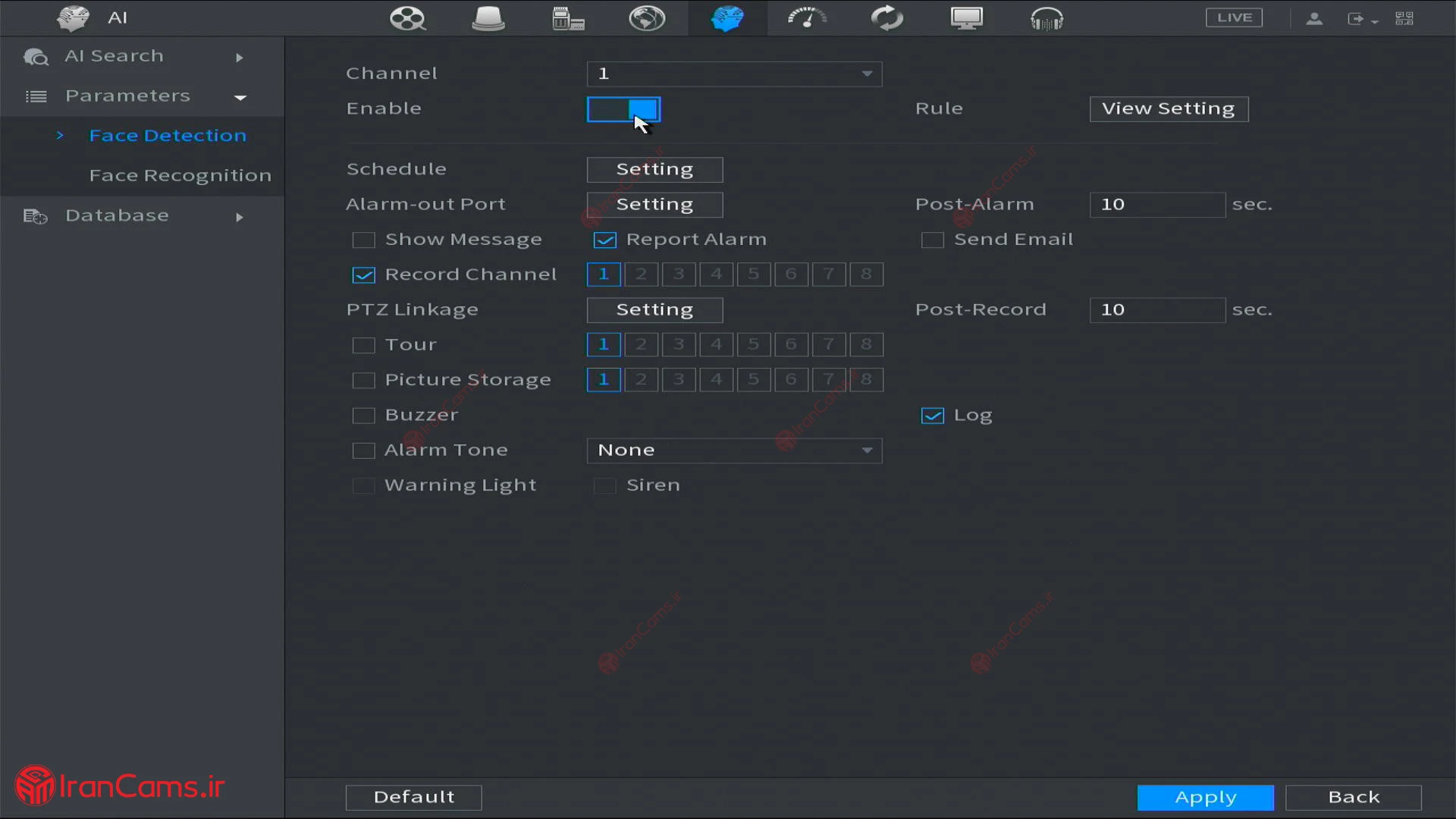Click the Post-Alarm seconds field
1456x819 pixels.
coord(1156,205)
